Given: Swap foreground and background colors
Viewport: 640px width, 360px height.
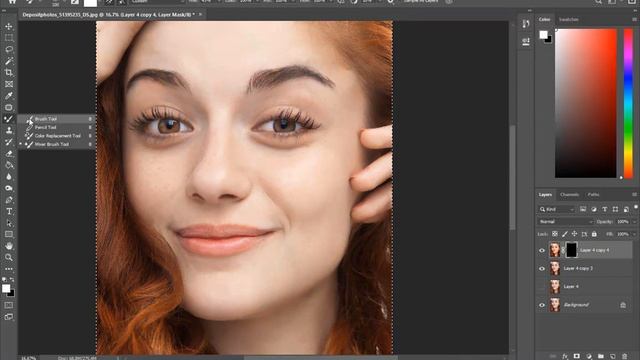Looking at the screenshot, I should tap(12, 280).
